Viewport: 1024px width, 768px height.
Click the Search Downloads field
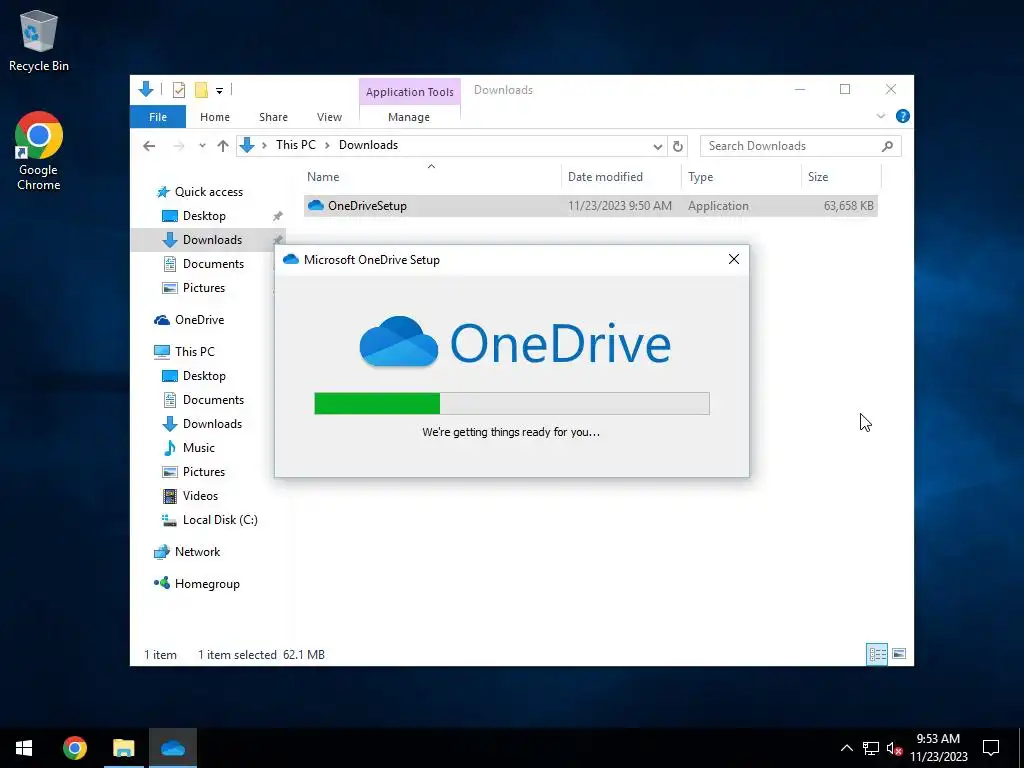pos(801,146)
